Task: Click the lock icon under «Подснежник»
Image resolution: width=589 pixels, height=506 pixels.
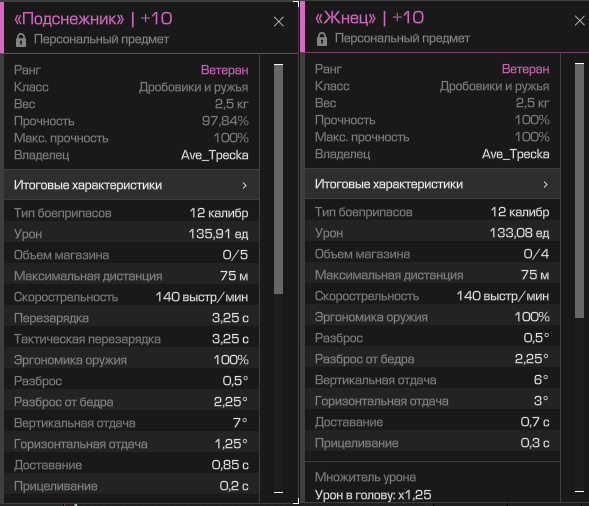Action: pos(21,40)
